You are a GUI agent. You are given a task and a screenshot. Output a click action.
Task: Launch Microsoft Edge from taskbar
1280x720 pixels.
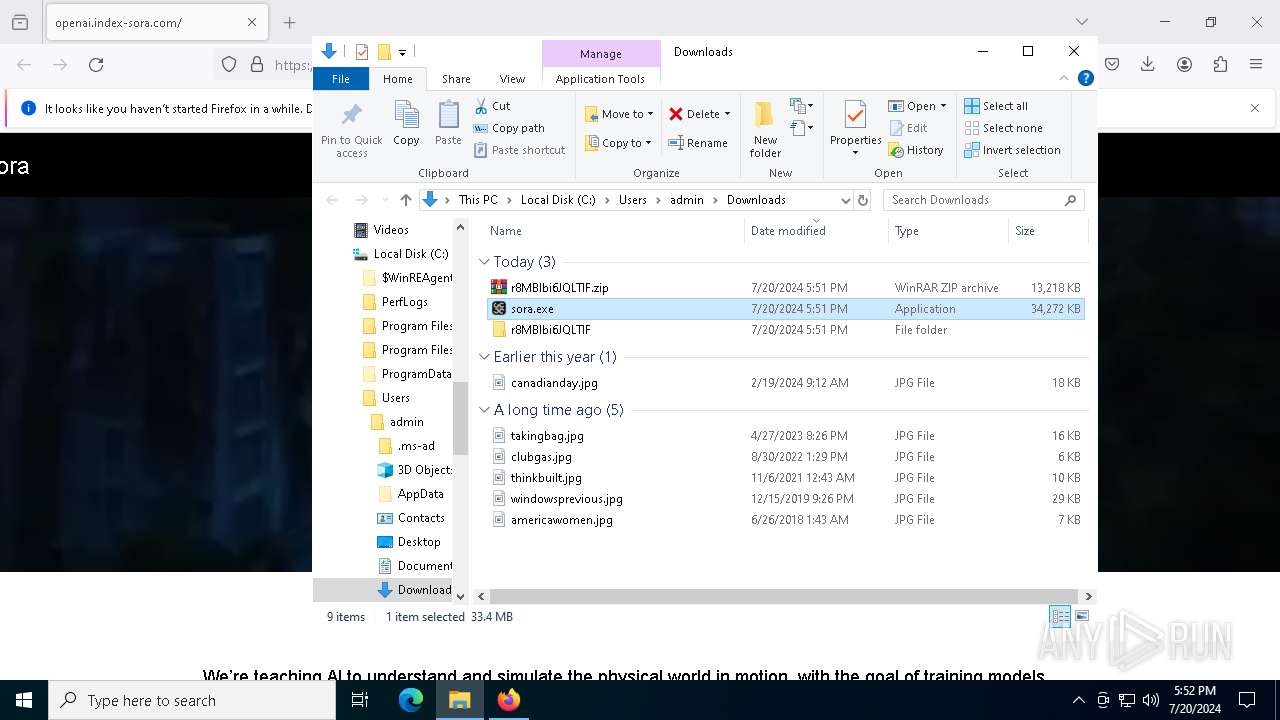411,700
